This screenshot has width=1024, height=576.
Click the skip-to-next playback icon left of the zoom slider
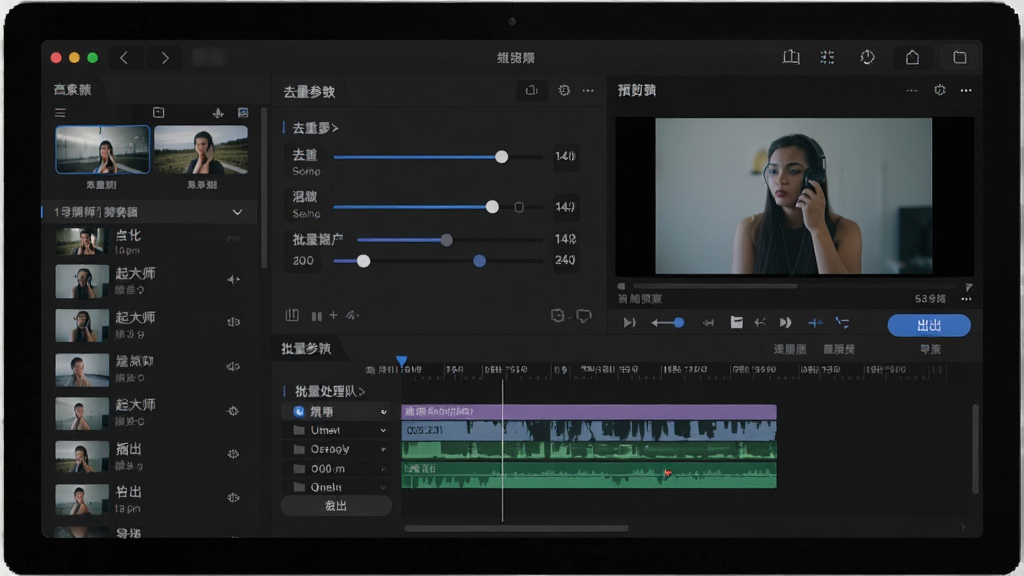[x=629, y=323]
